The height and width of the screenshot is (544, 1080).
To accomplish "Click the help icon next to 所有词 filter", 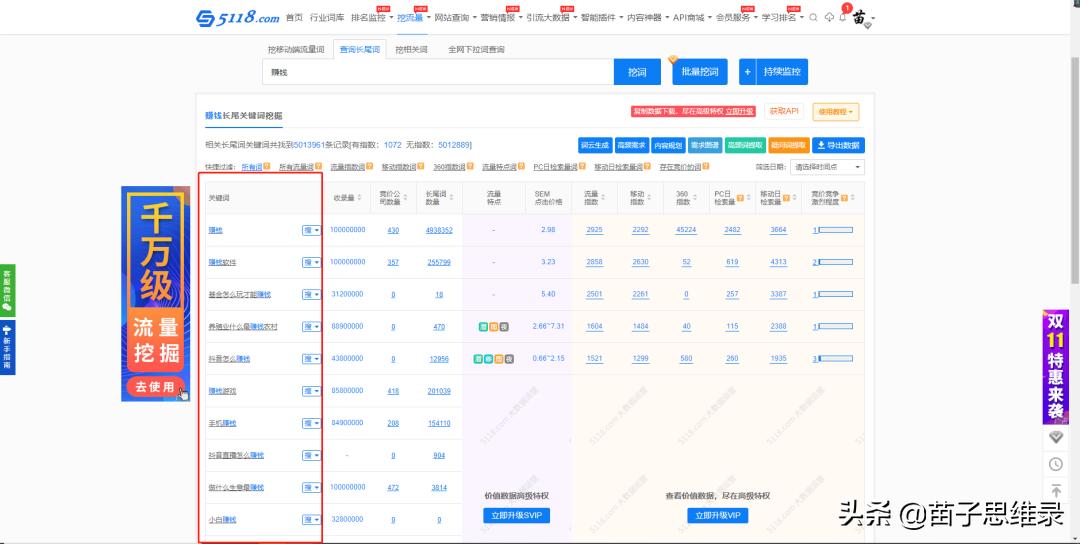I will coord(267,167).
